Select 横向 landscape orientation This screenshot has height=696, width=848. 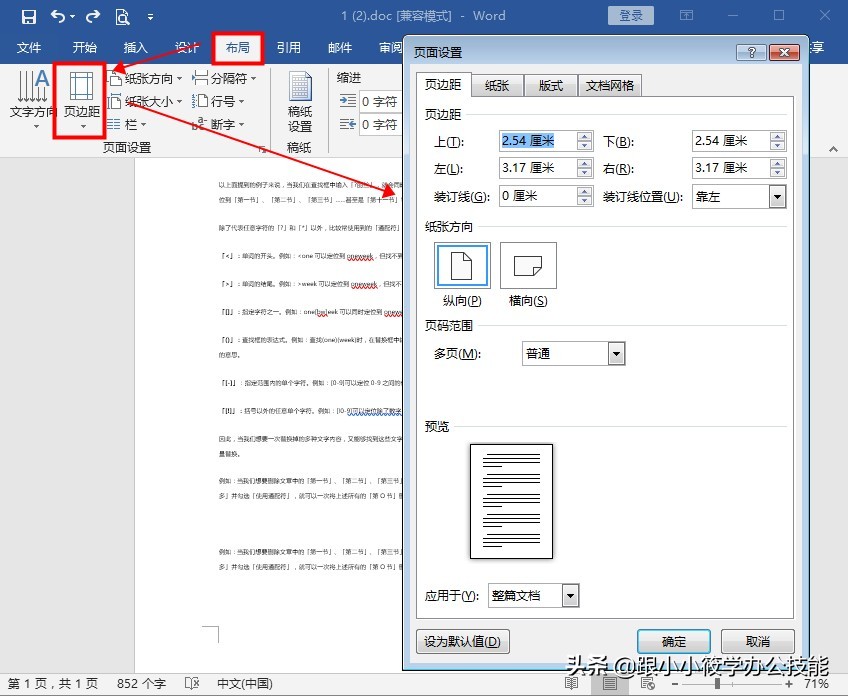(528, 266)
